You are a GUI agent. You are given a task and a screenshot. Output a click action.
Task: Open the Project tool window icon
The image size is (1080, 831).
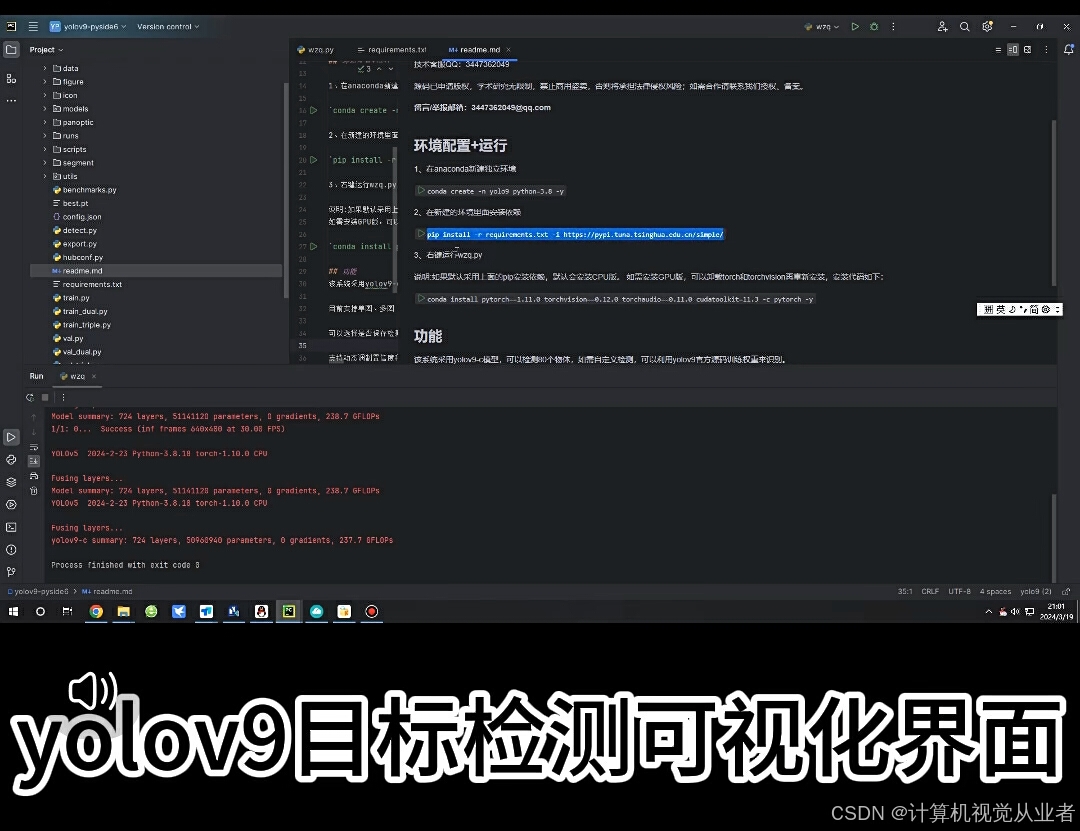pyautogui.click(x=11, y=50)
